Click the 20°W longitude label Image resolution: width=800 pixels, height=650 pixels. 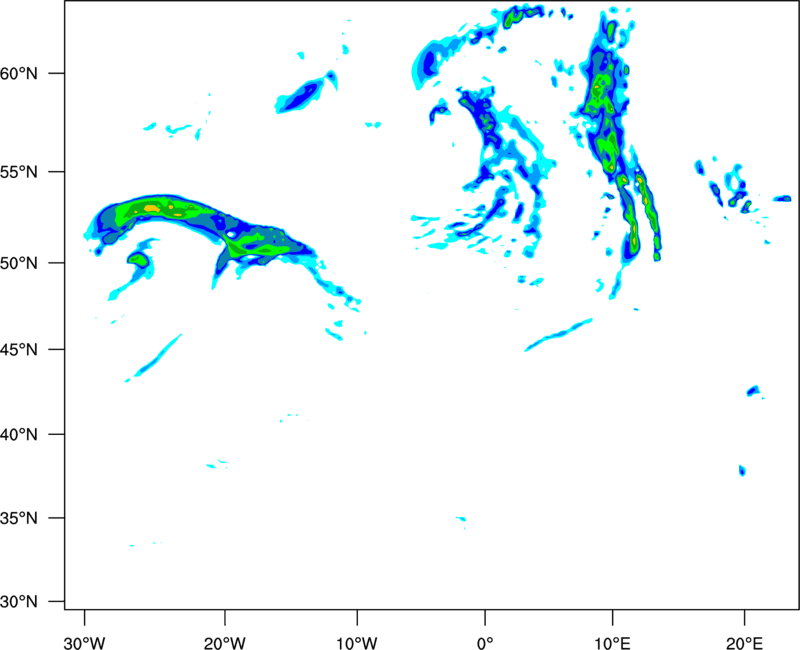point(225,643)
